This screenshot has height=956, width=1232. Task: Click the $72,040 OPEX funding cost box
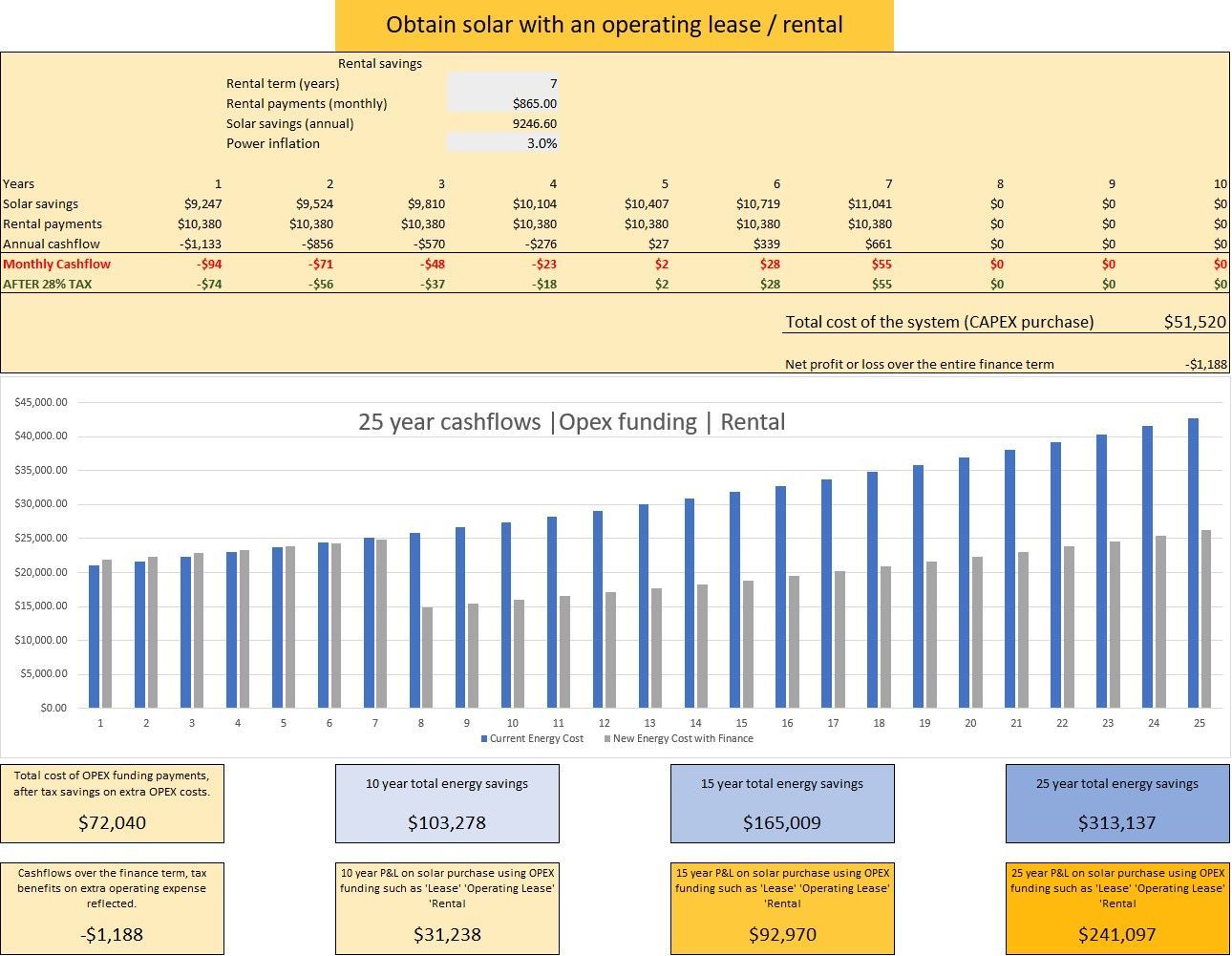[112, 803]
